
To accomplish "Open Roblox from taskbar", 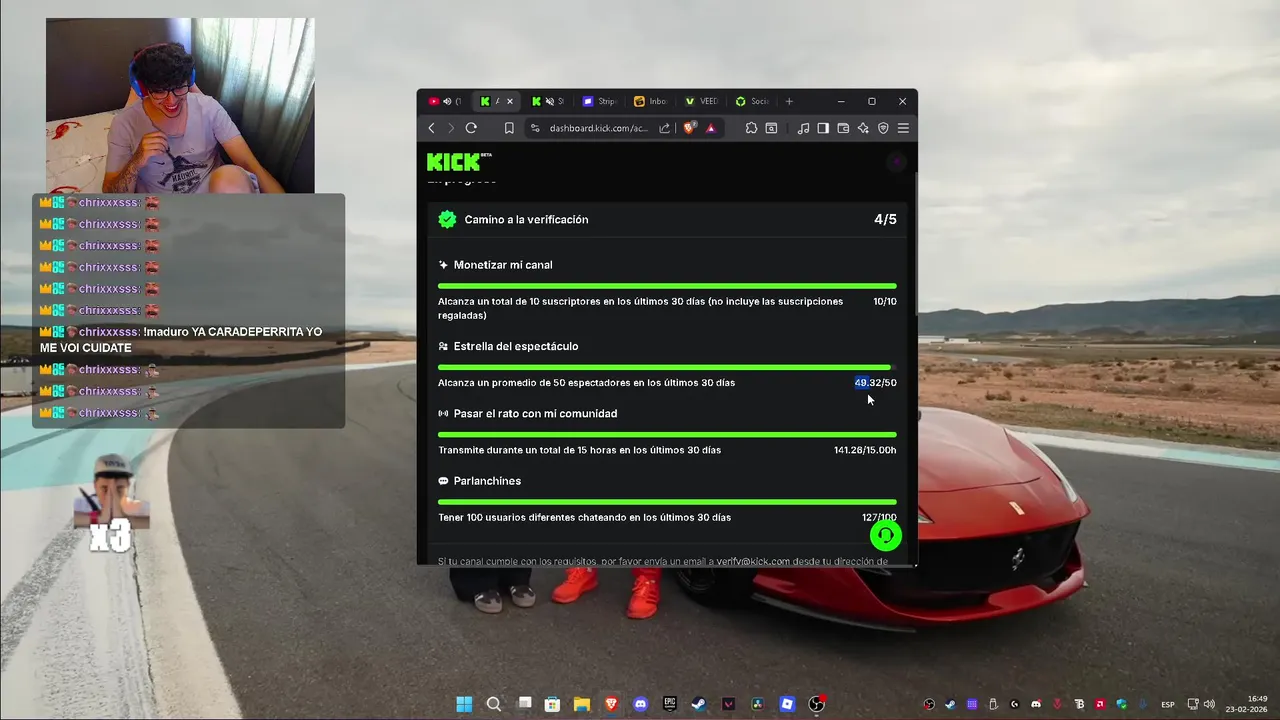I will (x=787, y=704).
